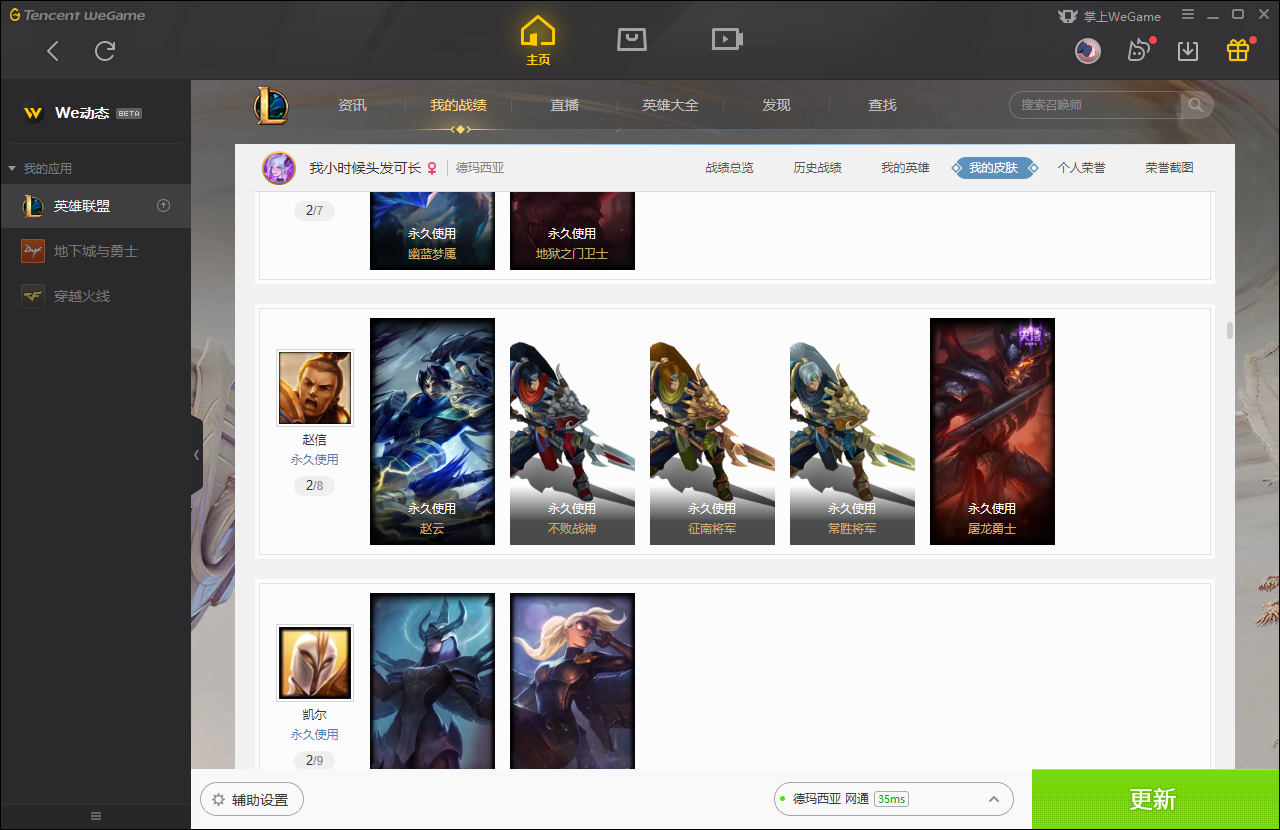Click the sidebar bottom list icon
1280x830 pixels.
(x=96, y=816)
